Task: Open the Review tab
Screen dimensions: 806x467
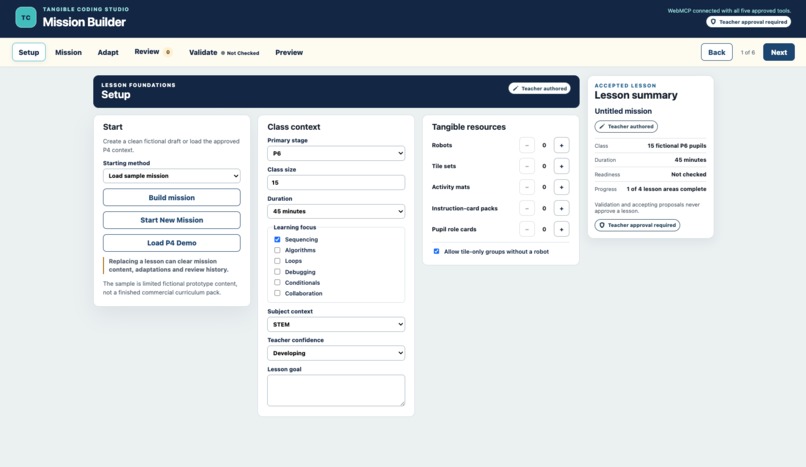Action: [153, 52]
